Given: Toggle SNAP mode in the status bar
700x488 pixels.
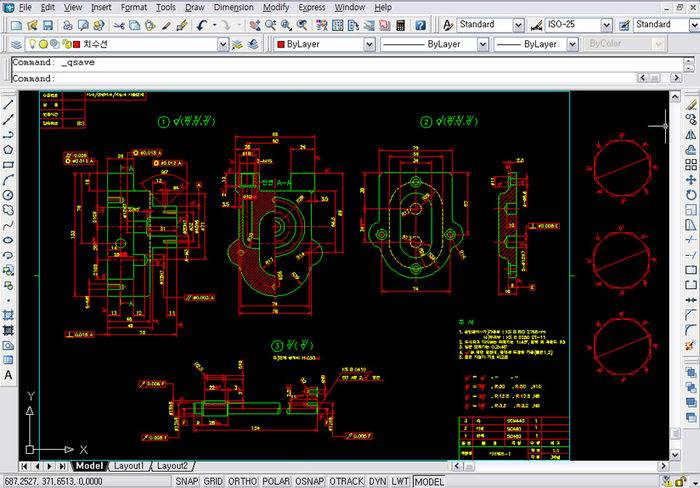Looking at the screenshot, I should click(187, 481).
